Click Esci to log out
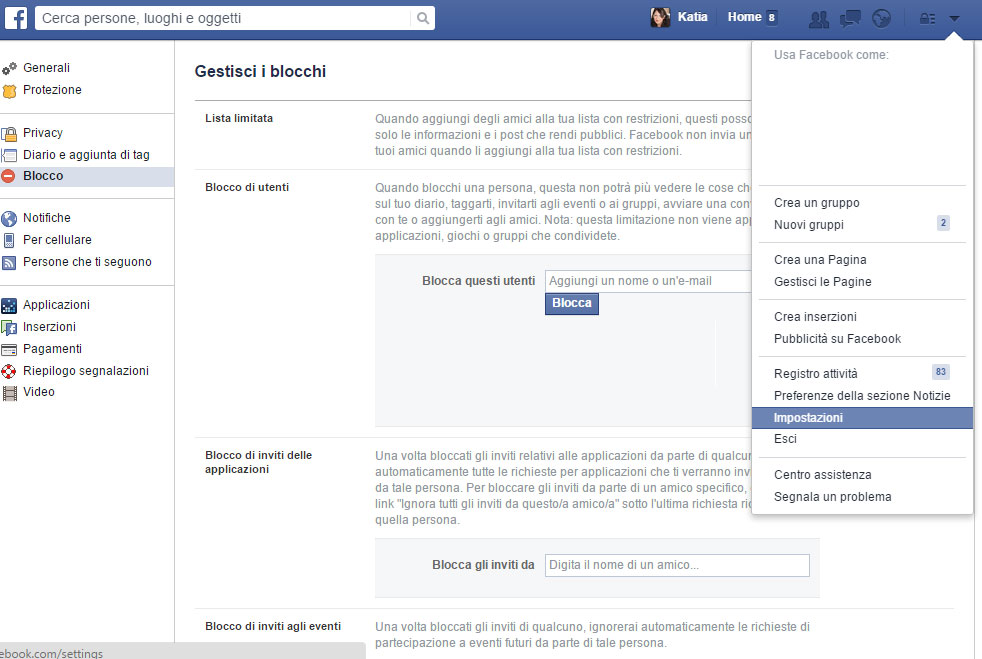The image size is (982, 659). click(x=785, y=439)
